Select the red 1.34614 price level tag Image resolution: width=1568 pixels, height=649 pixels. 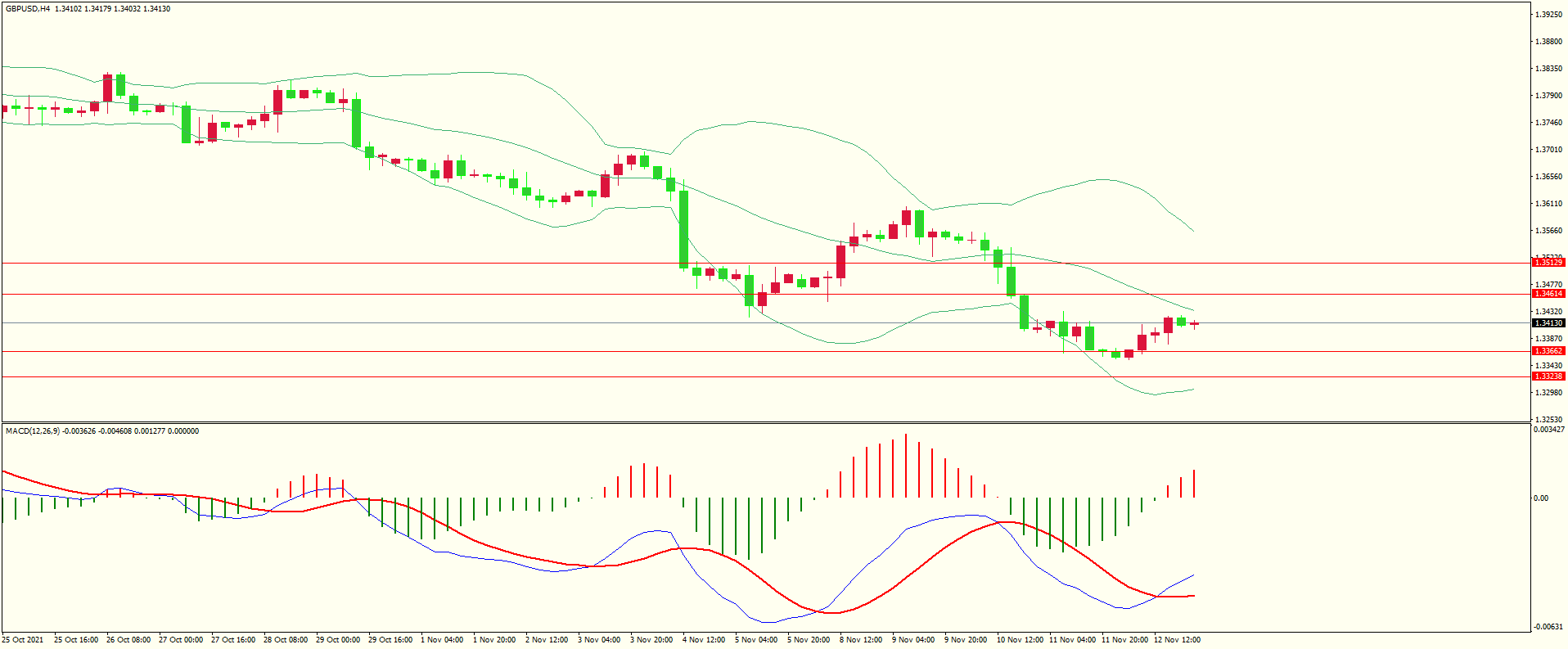[x=1548, y=294]
